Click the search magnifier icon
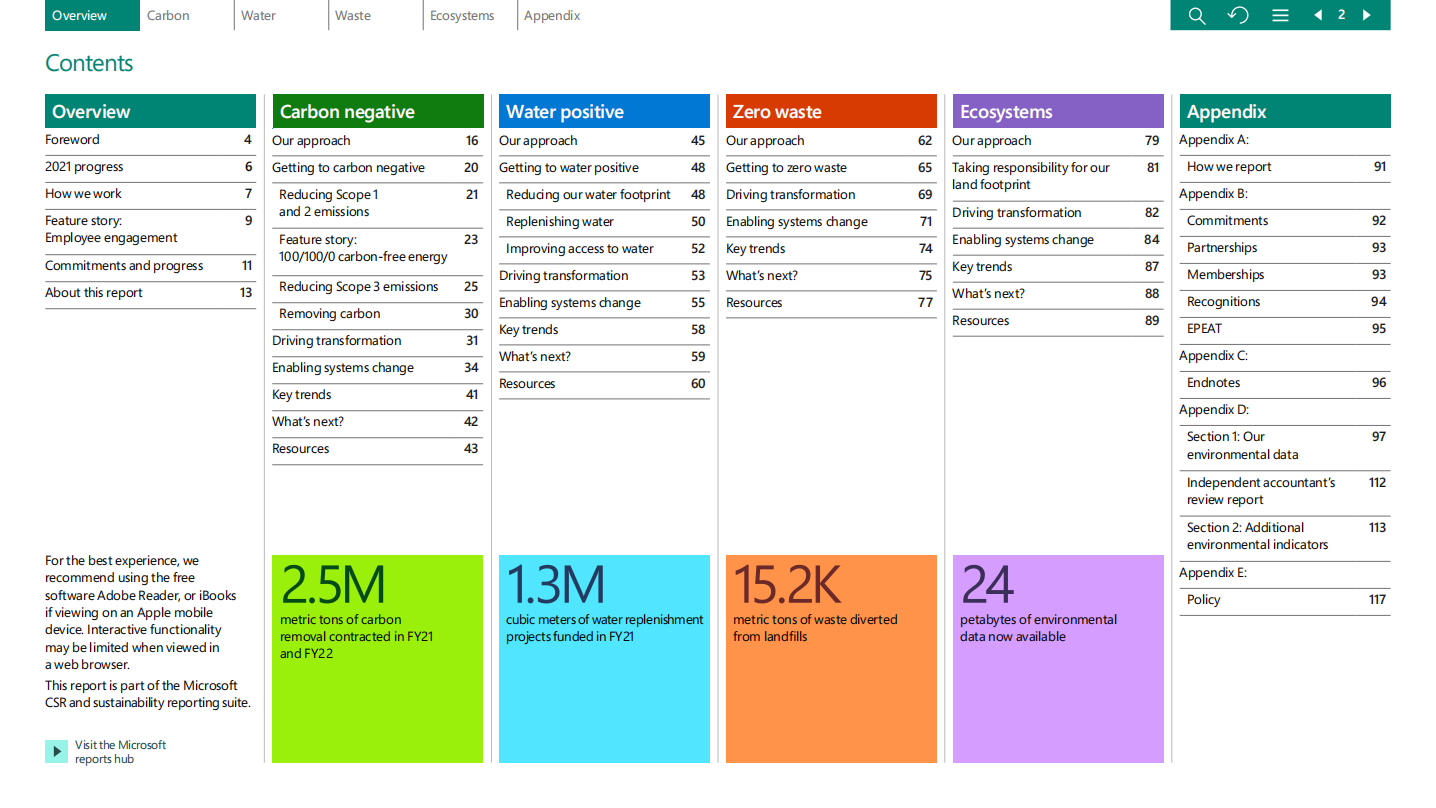The height and width of the screenshot is (808, 1436). coord(1196,15)
